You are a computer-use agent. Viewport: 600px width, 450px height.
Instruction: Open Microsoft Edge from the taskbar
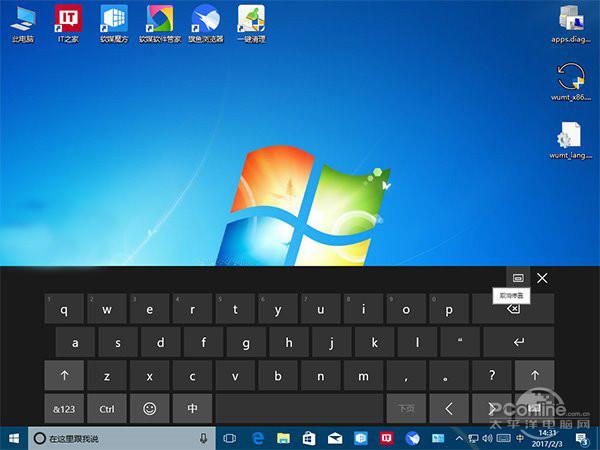point(258,438)
